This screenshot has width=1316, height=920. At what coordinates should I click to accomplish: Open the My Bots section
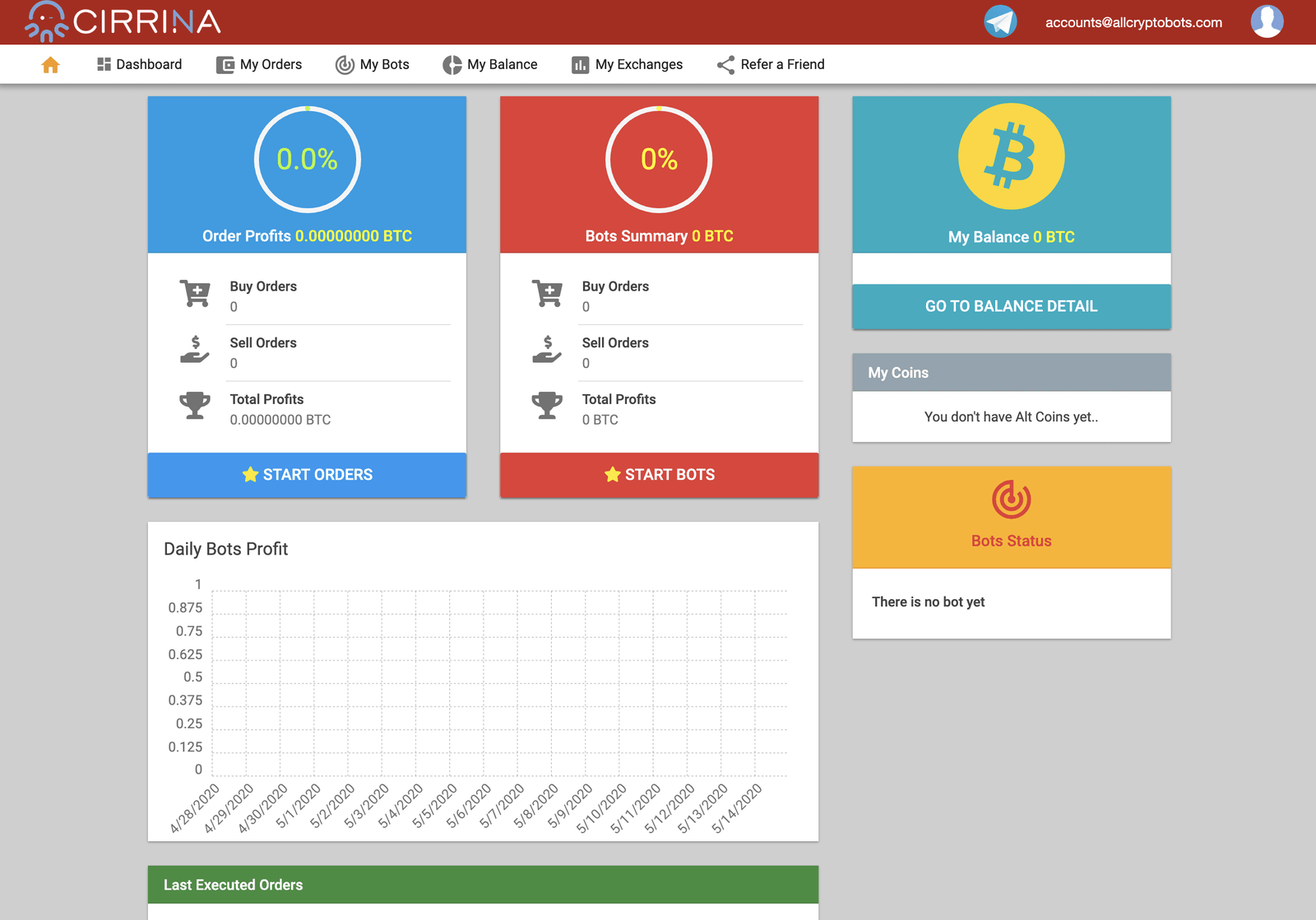click(372, 65)
